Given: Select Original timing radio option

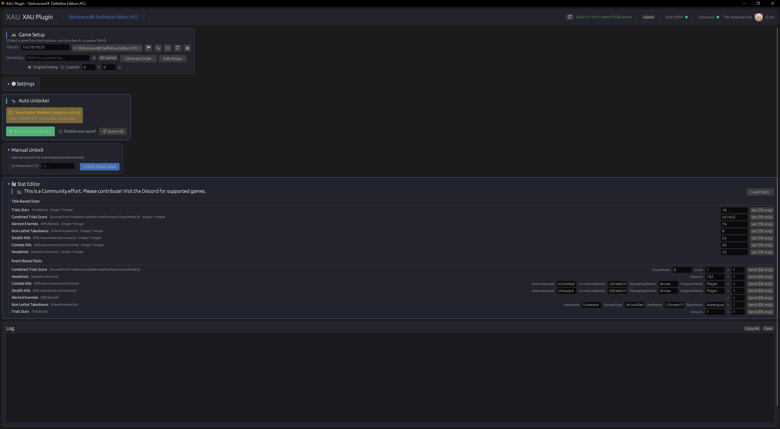Looking at the screenshot, I should 29,67.
